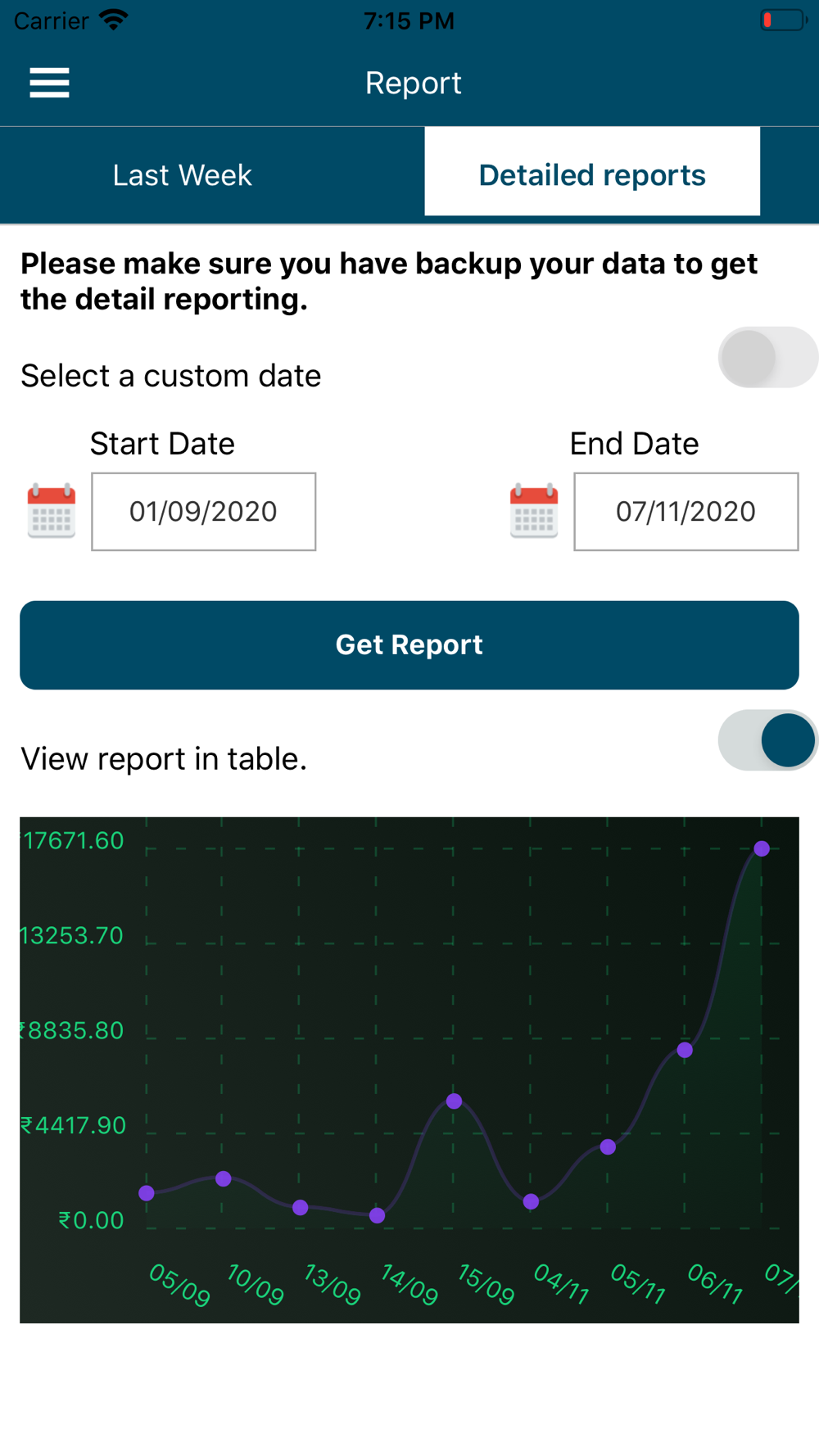819x1456 pixels.
Task: Turn off View report in table switch
Action: (x=768, y=740)
